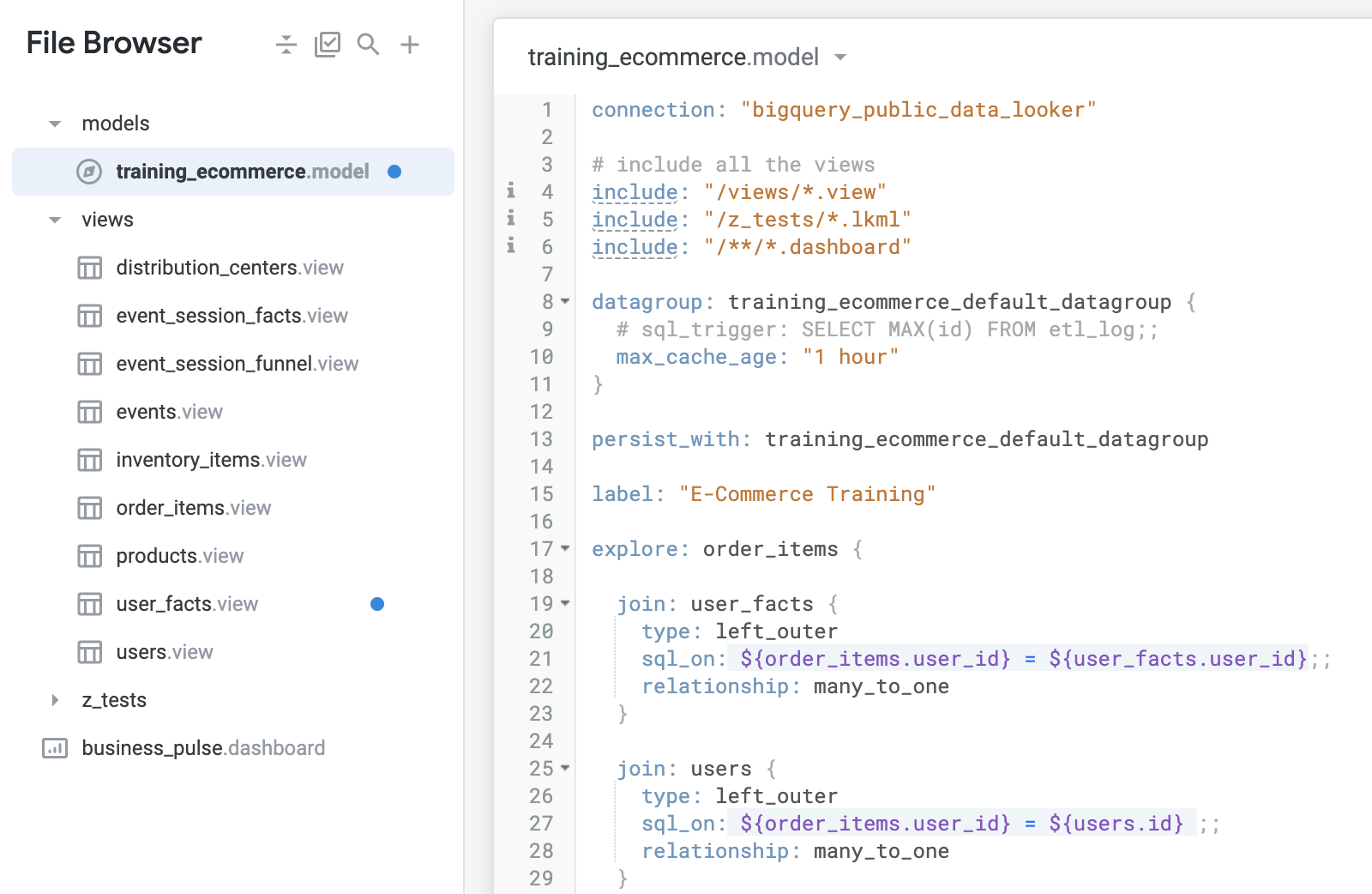Collapse the explore: order_items block fold arrow
This screenshot has height=894, width=1372.
(563, 550)
